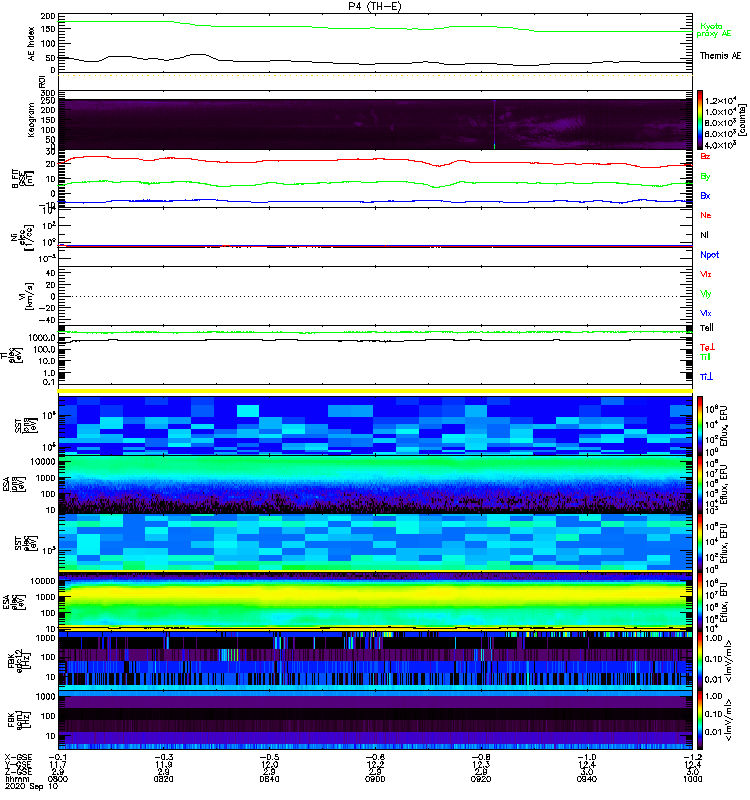Click the red Bz legend label
The height and width of the screenshot is (800, 750).
click(x=705, y=156)
